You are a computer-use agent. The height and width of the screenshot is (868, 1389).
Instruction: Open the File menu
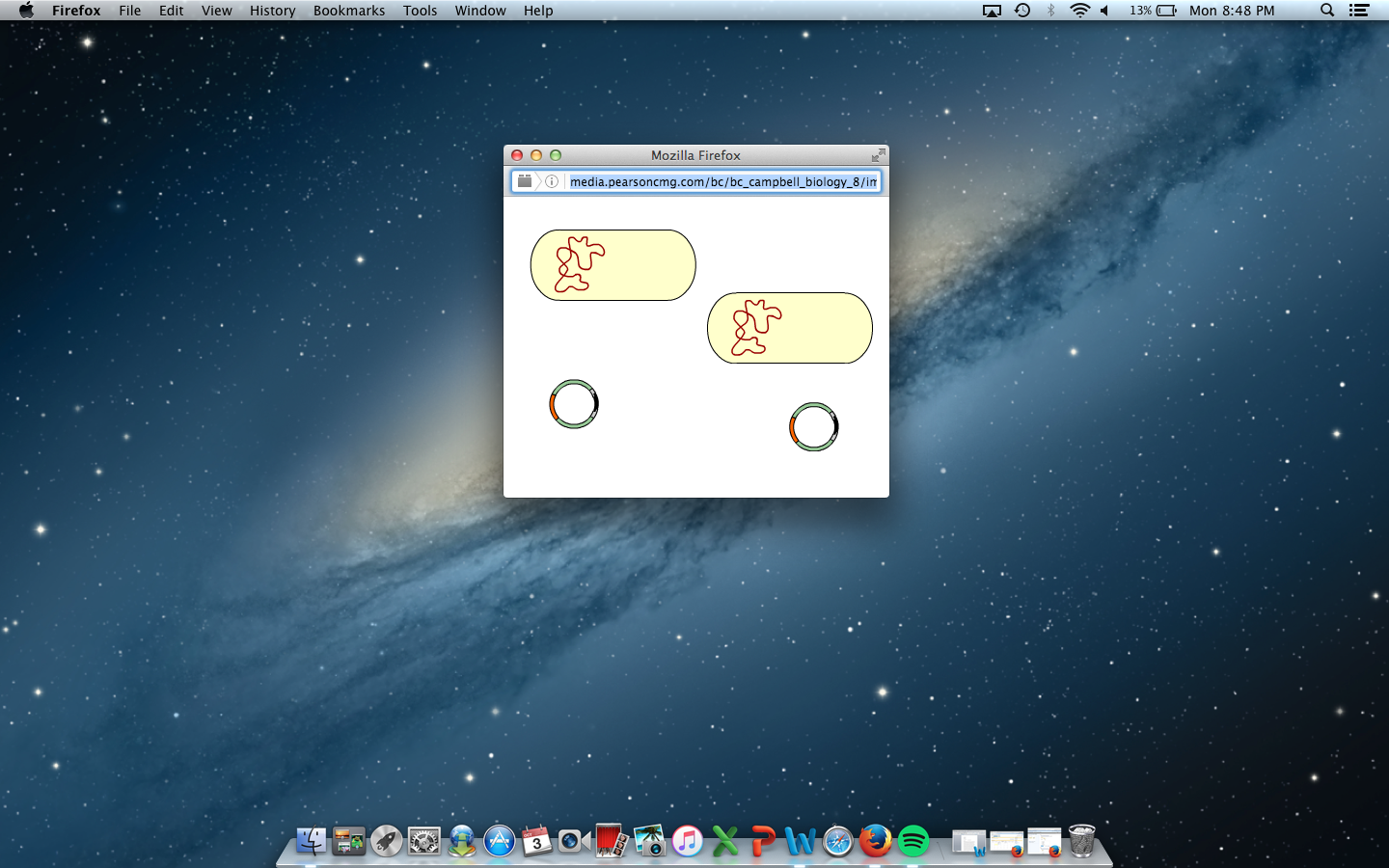[130, 11]
